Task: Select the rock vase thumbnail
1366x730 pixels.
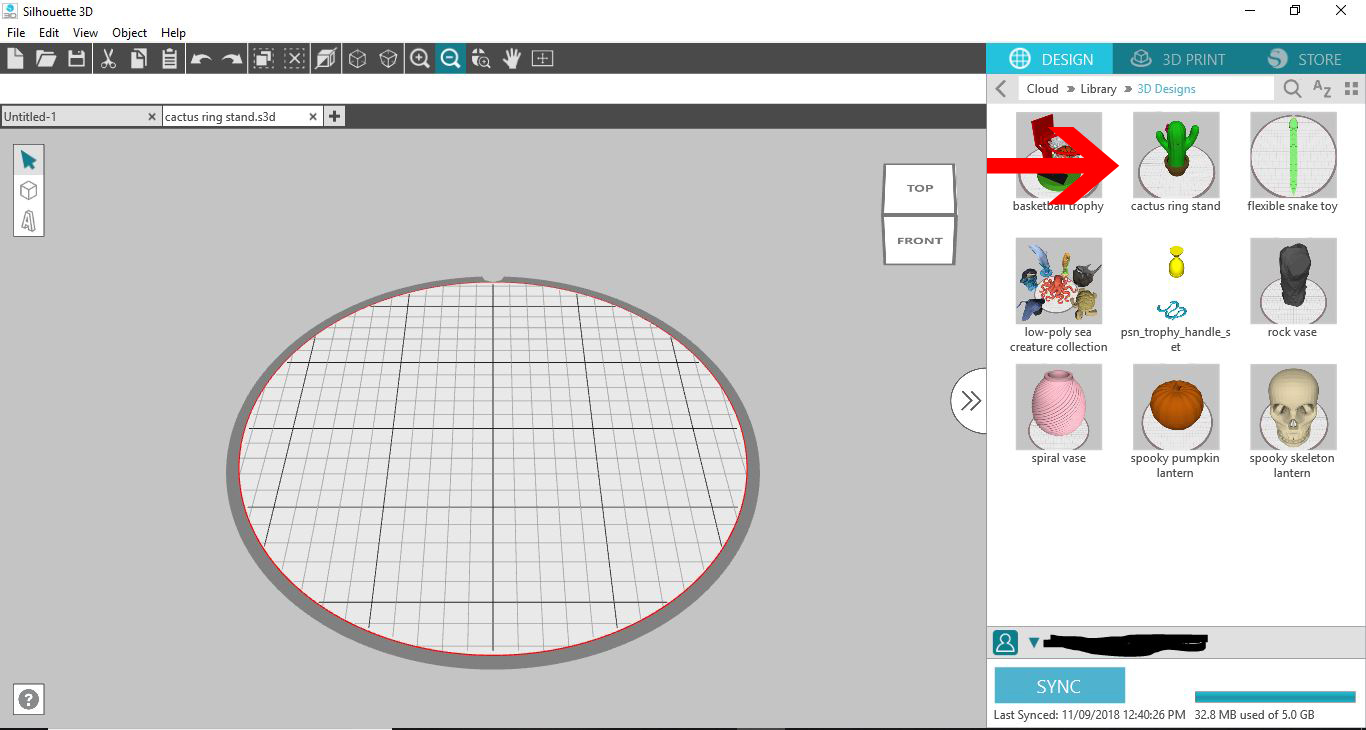Action: 1292,281
